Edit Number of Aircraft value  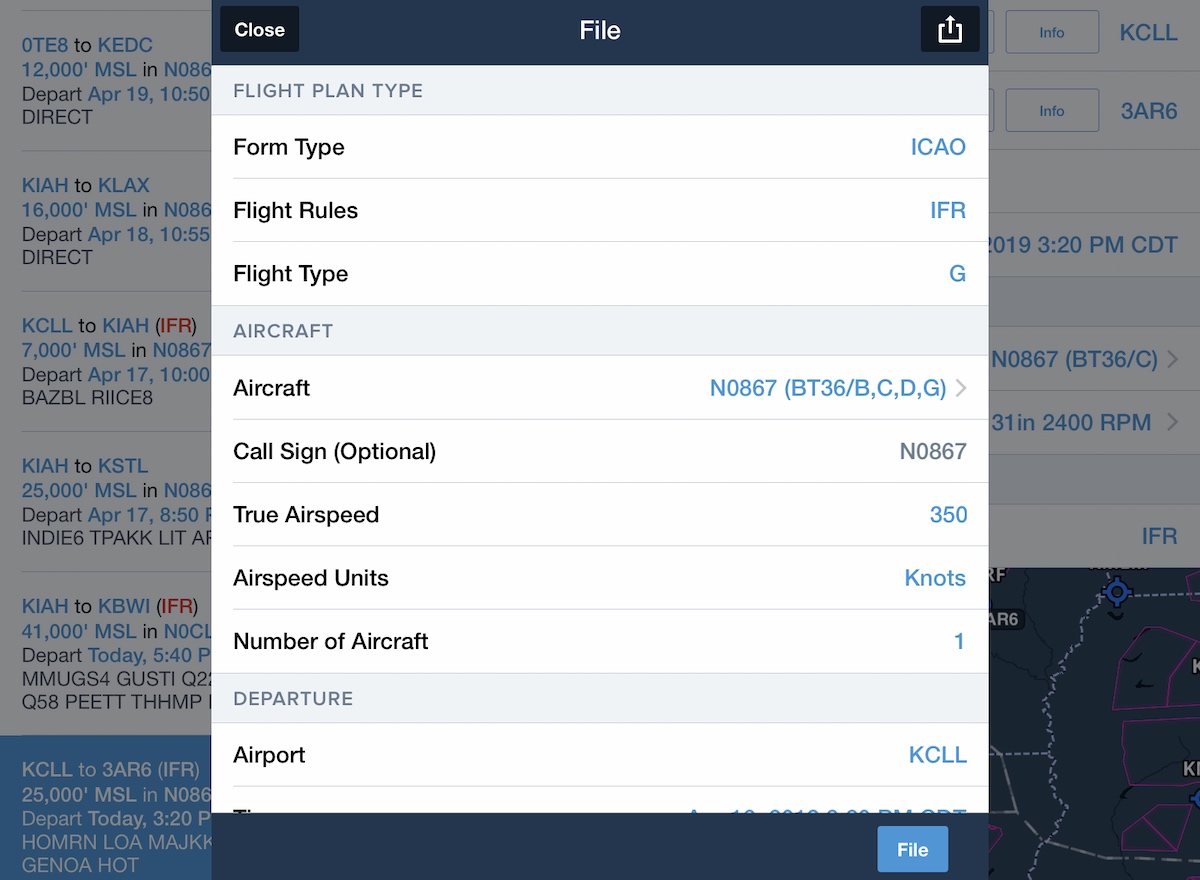point(600,641)
